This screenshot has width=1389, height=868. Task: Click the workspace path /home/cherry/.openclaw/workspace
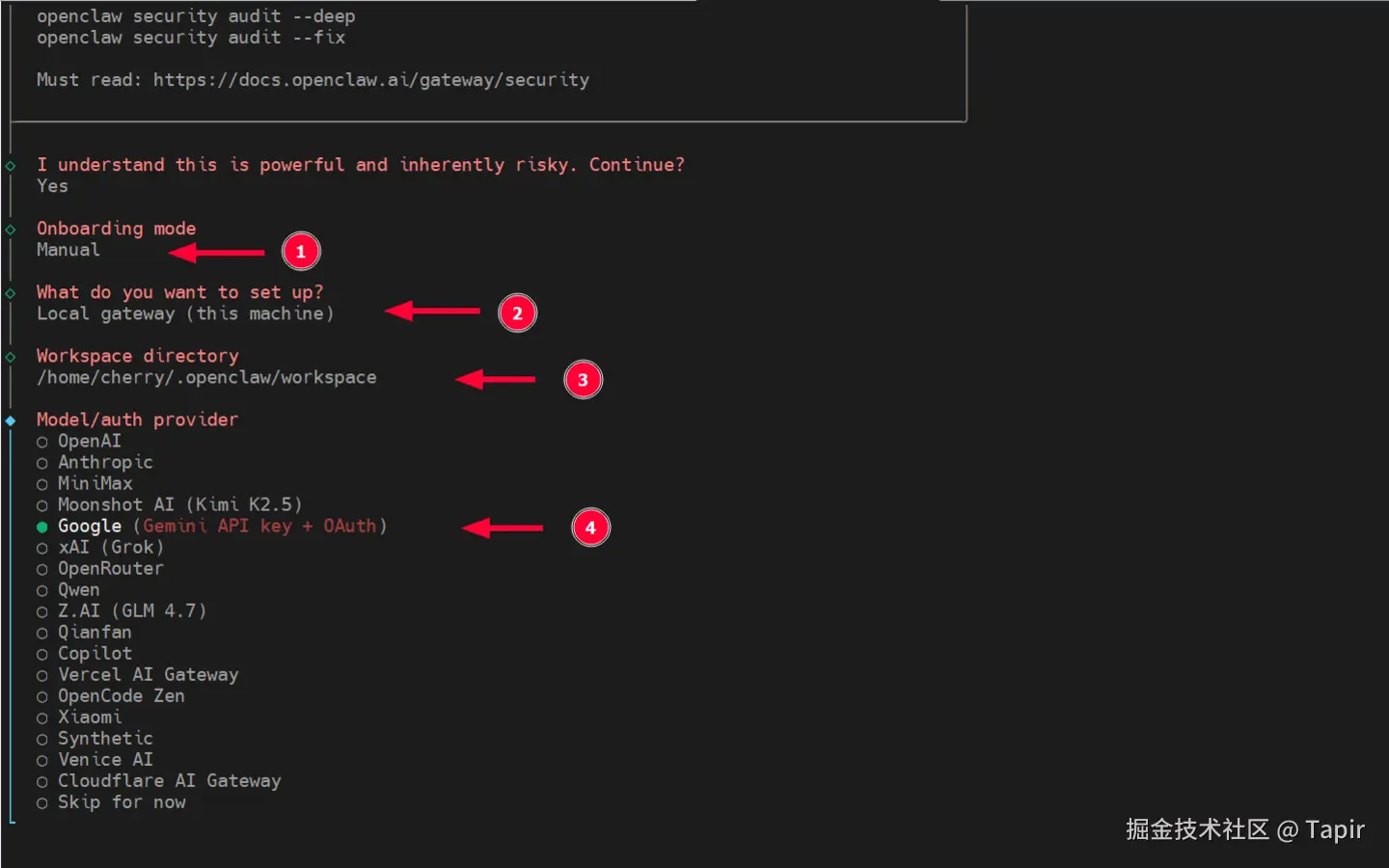[x=205, y=377]
